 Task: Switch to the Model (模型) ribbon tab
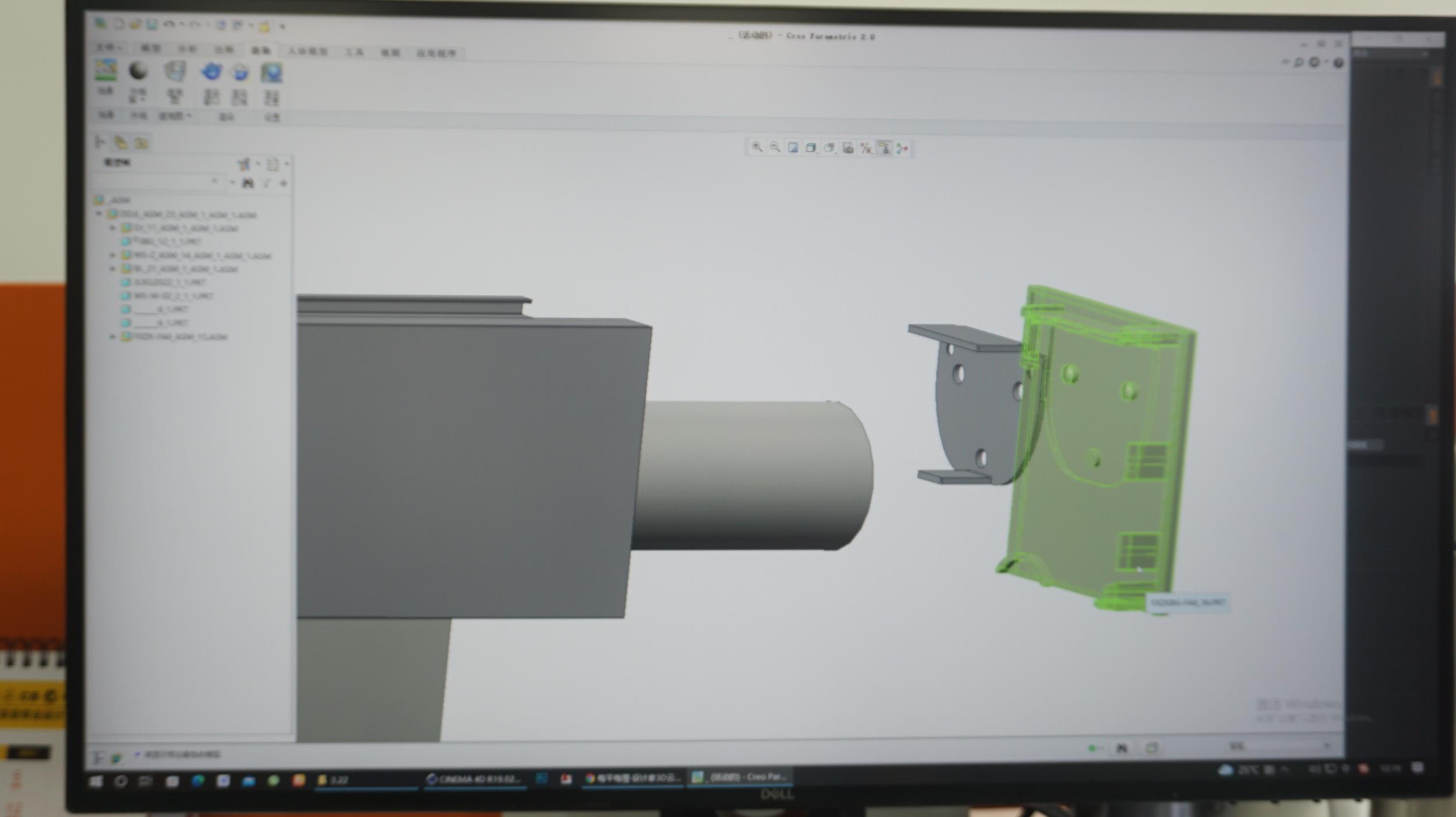pos(151,48)
